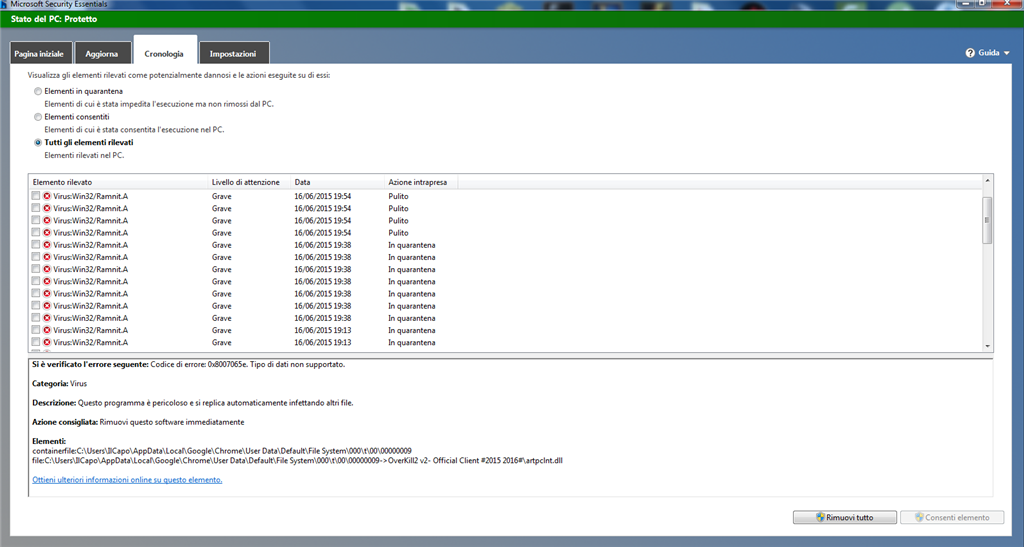The height and width of the screenshot is (547, 1024).
Task: Open the Impostazioni tab
Action: click(233, 54)
